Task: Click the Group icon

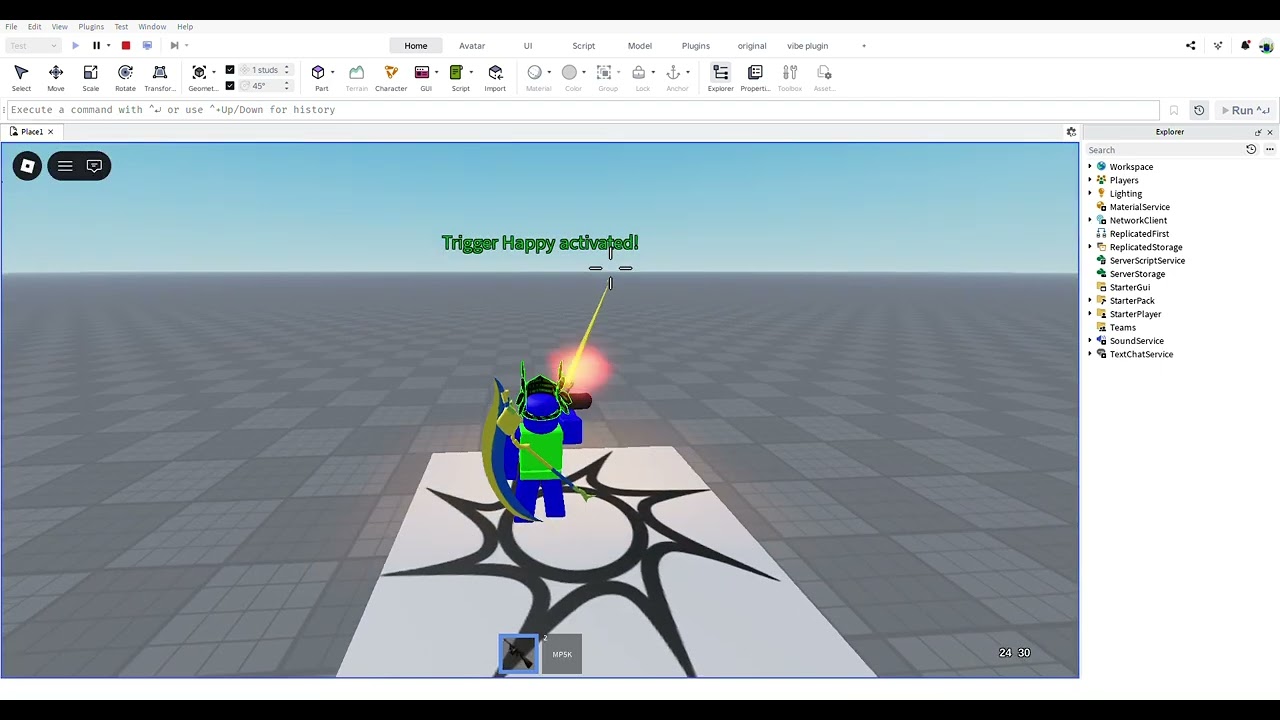Action: point(604,72)
